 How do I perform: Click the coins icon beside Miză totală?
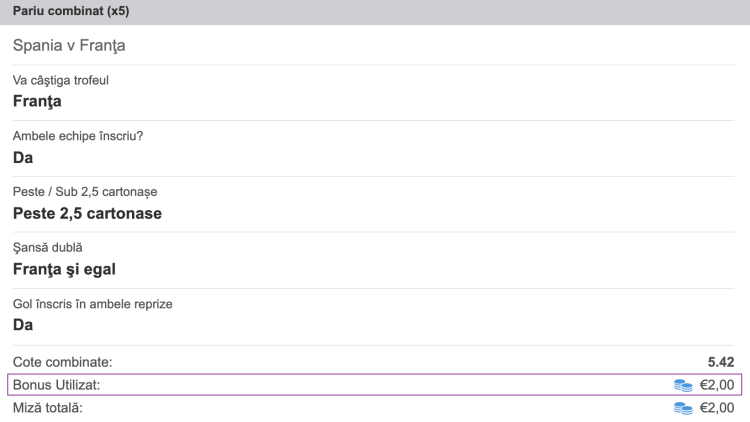[683, 408]
